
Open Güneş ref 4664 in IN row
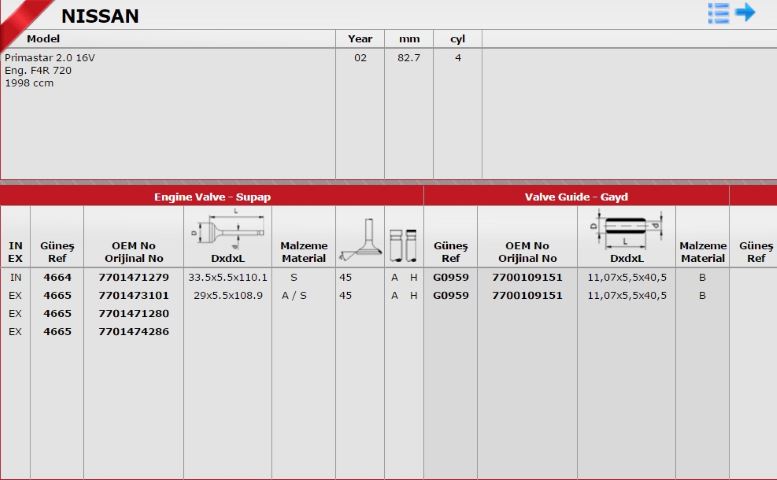point(57,277)
